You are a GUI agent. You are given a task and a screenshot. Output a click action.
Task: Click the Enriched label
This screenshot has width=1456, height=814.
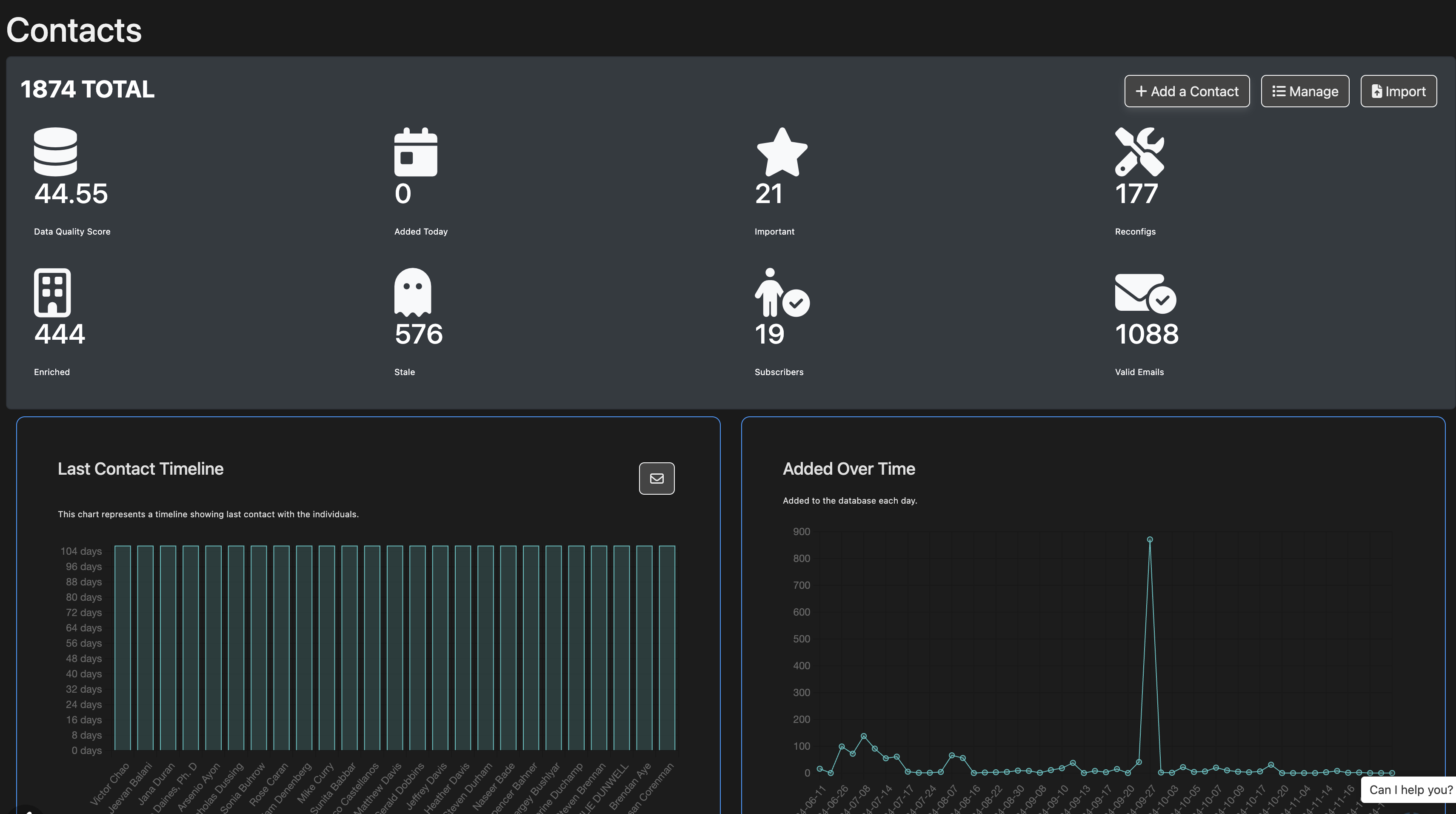coord(52,372)
